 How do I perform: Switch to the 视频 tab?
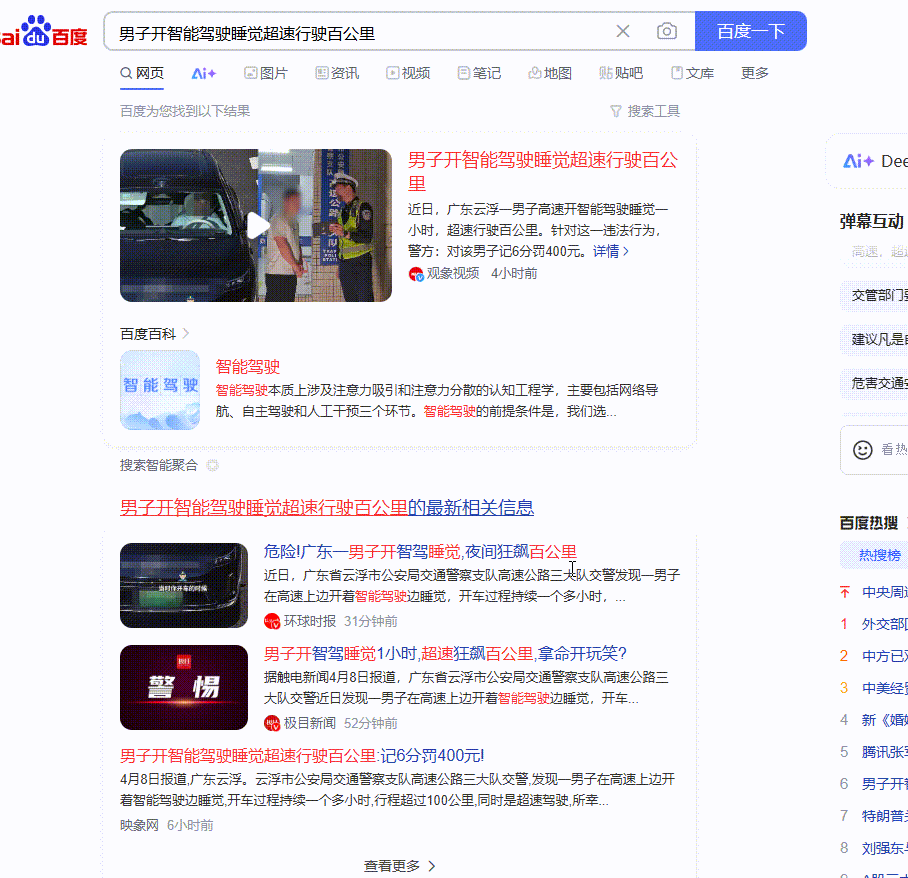[408, 73]
